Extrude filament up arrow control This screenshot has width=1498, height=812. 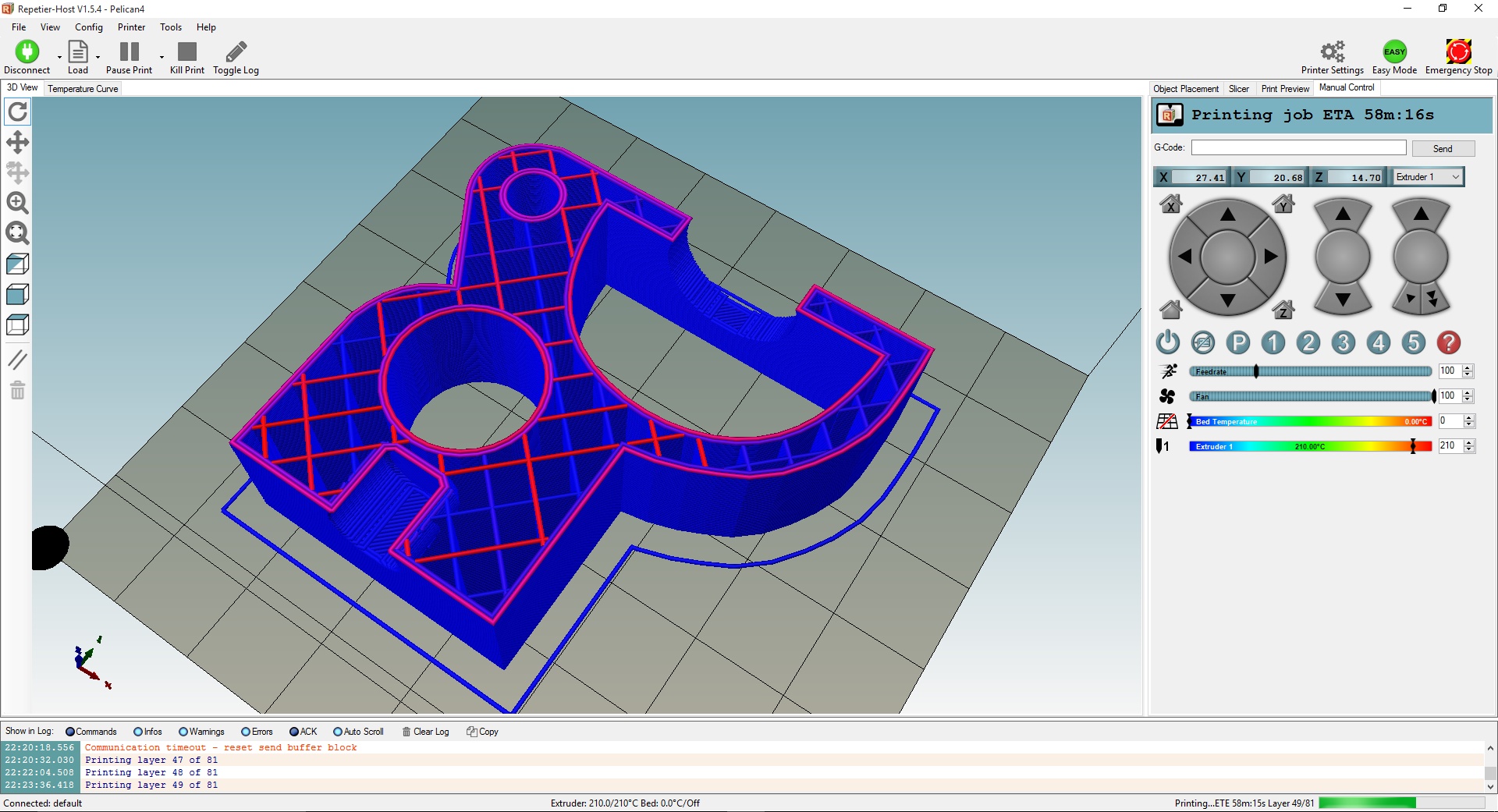point(1421,214)
